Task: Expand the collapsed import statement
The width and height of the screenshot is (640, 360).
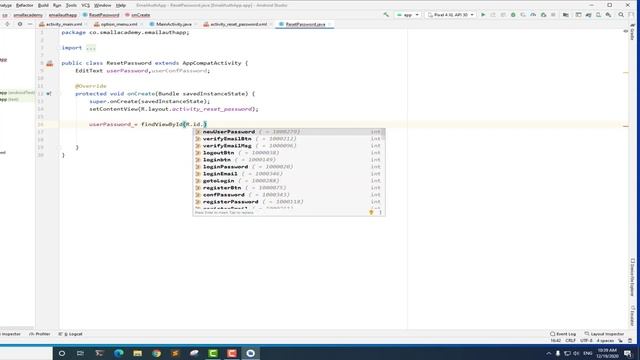Action: (91, 48)
